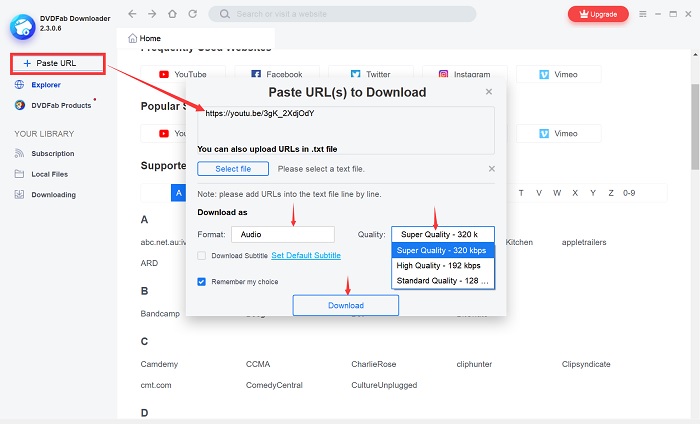Open the Format dropdown set to Audio
Screen dimensions: 700x424
[281, 234]
